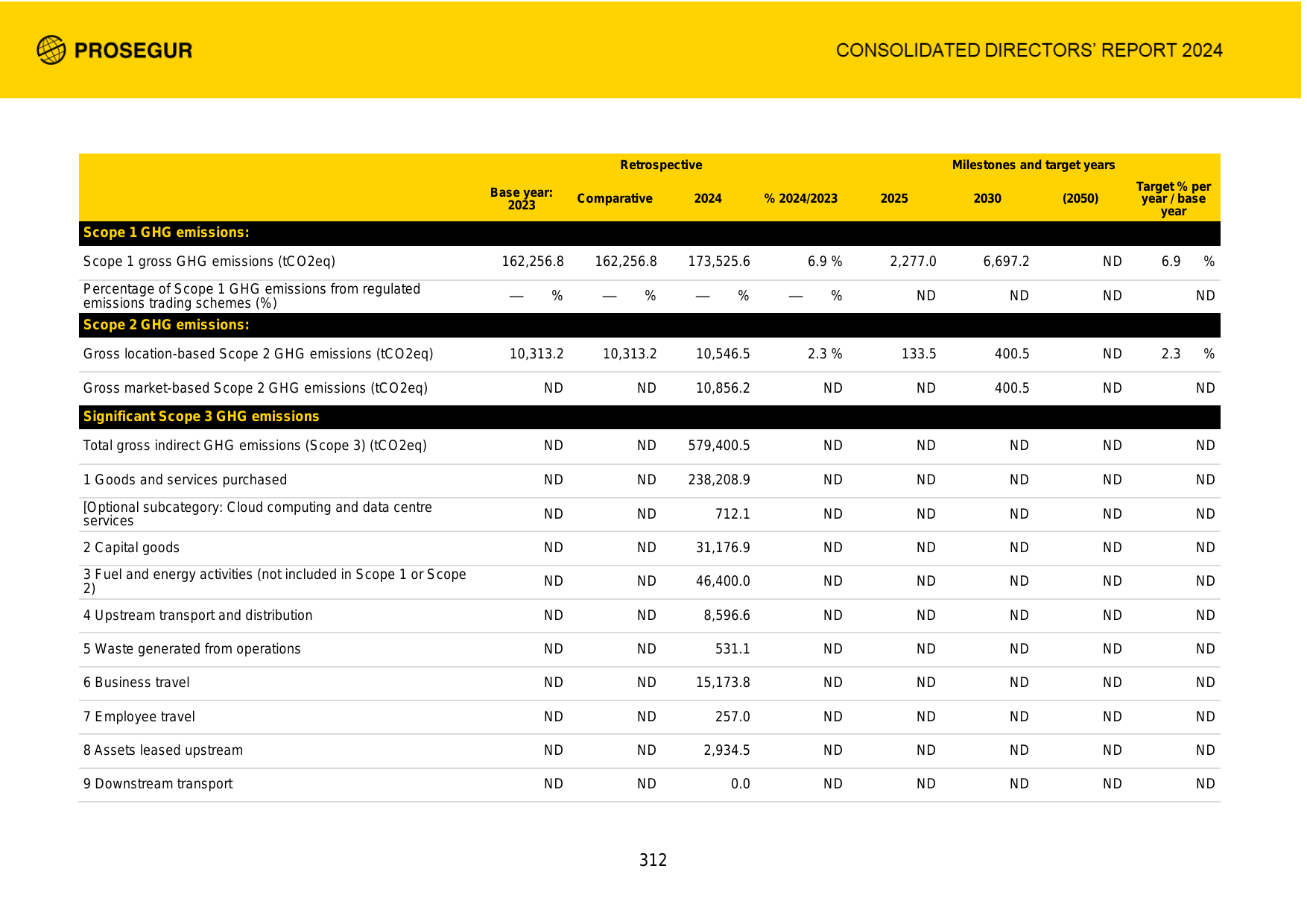Click the 2025 milestone value 2,277.0
Viewport: 1307px width, 924px height.
pos(913,262)
